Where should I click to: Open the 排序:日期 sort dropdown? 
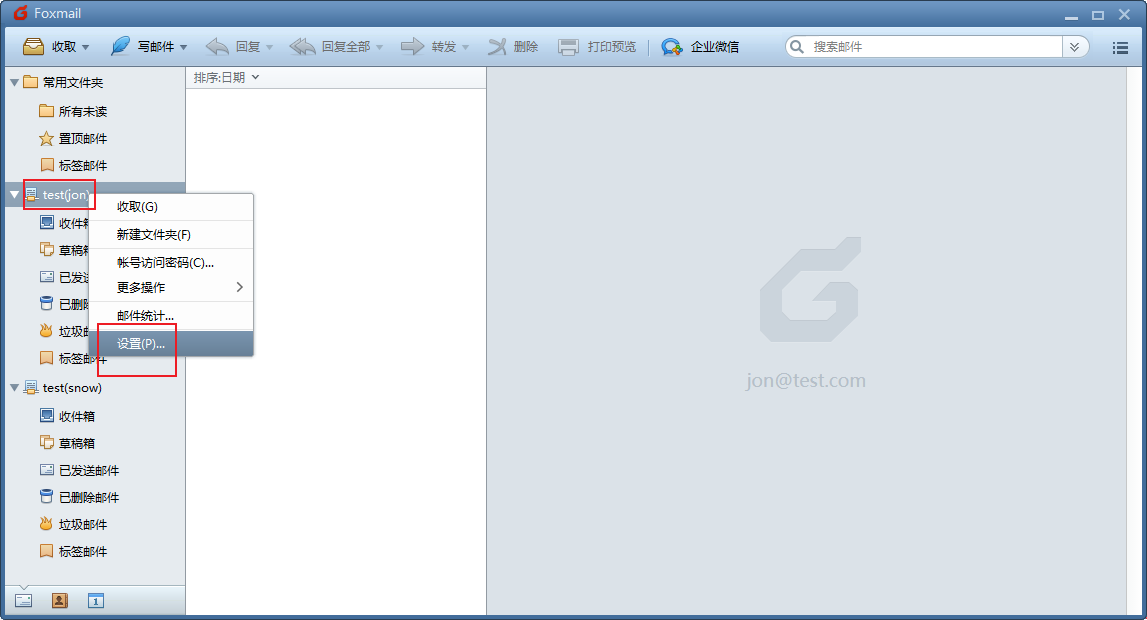tap(227, 78)
